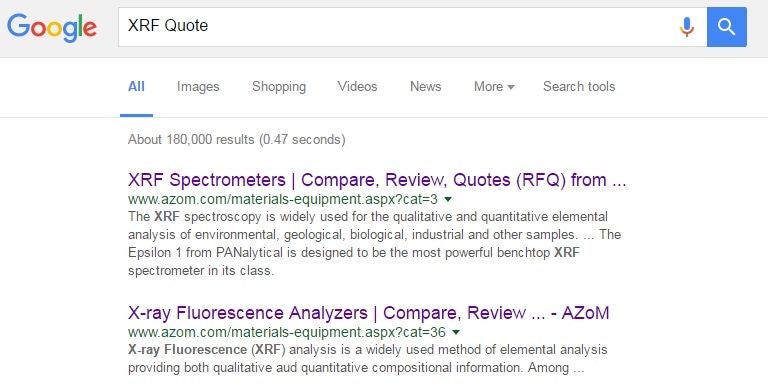Click inside the XRF Quote search box
This screenshot has width=768, height=385.
point(397,27)
